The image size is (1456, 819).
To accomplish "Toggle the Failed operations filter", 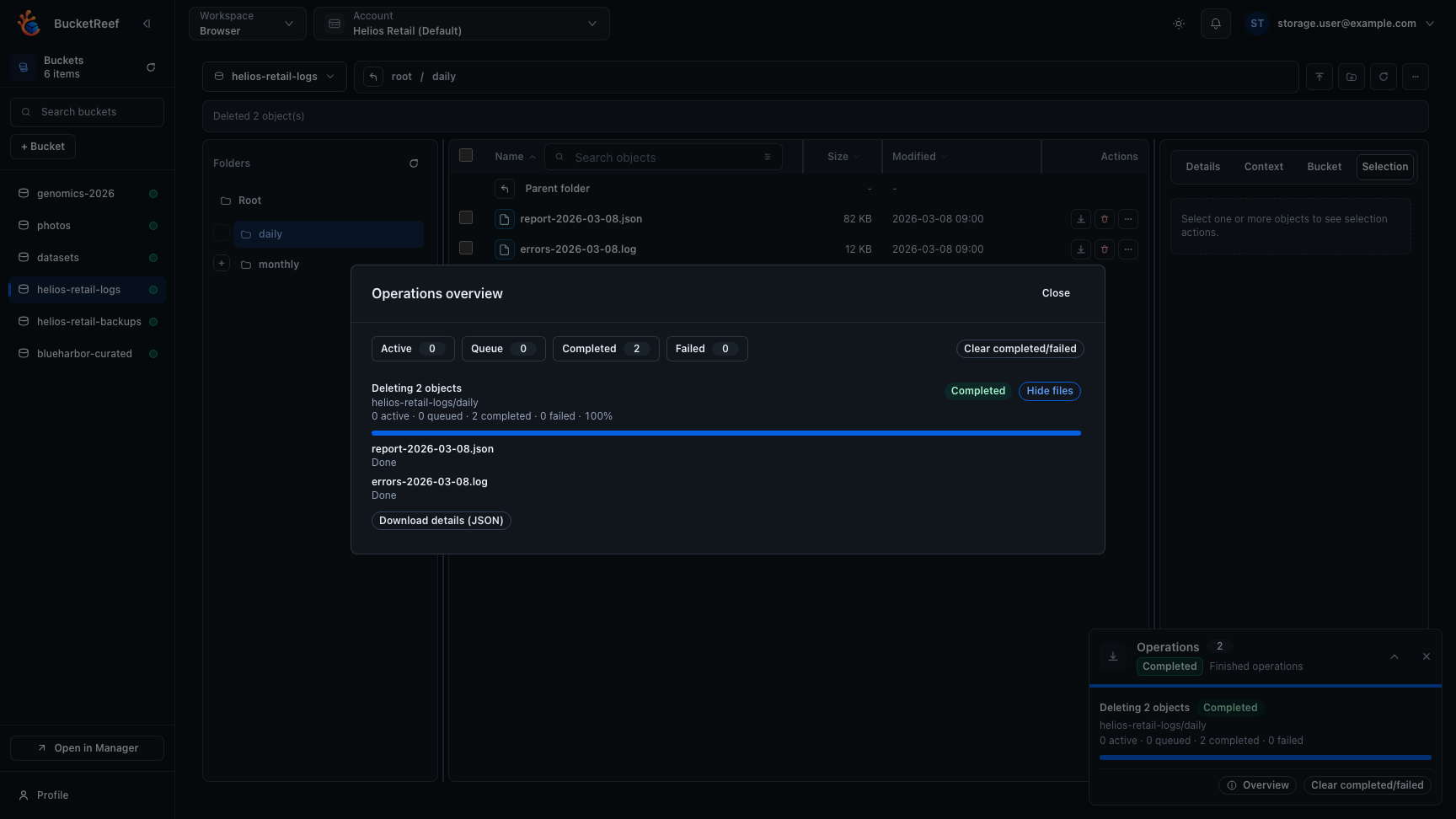I will [707, 349].
